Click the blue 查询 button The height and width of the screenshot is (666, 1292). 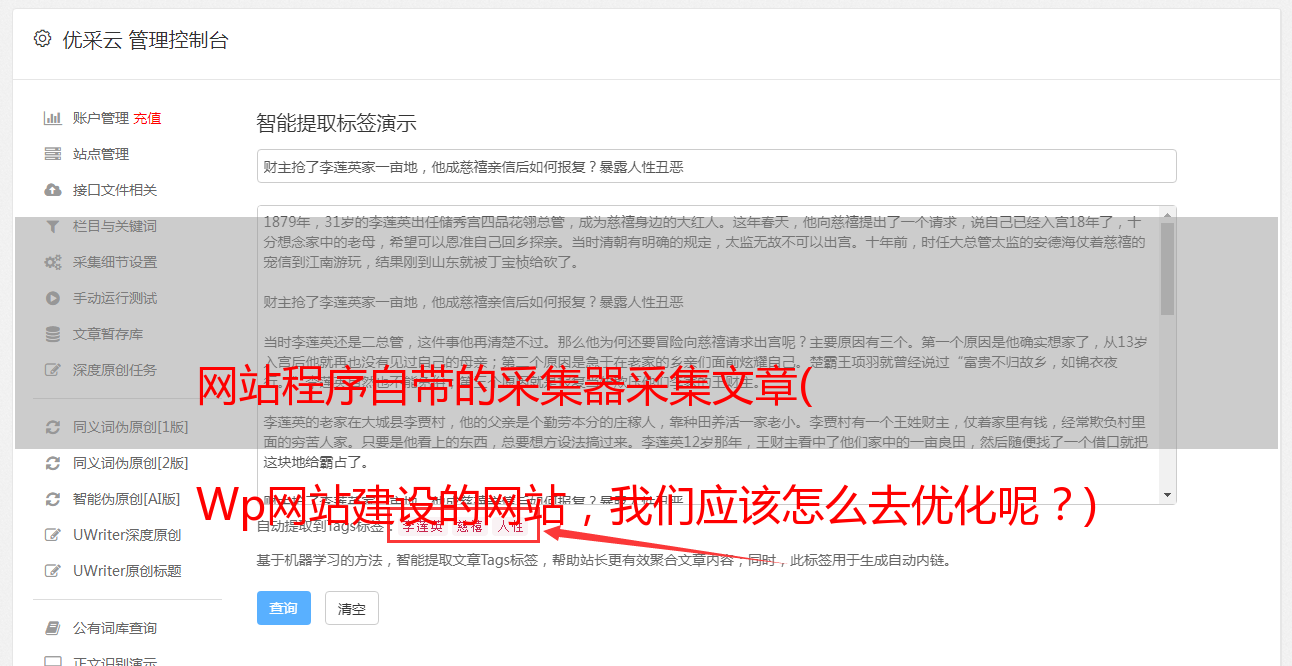coord(284,608)
